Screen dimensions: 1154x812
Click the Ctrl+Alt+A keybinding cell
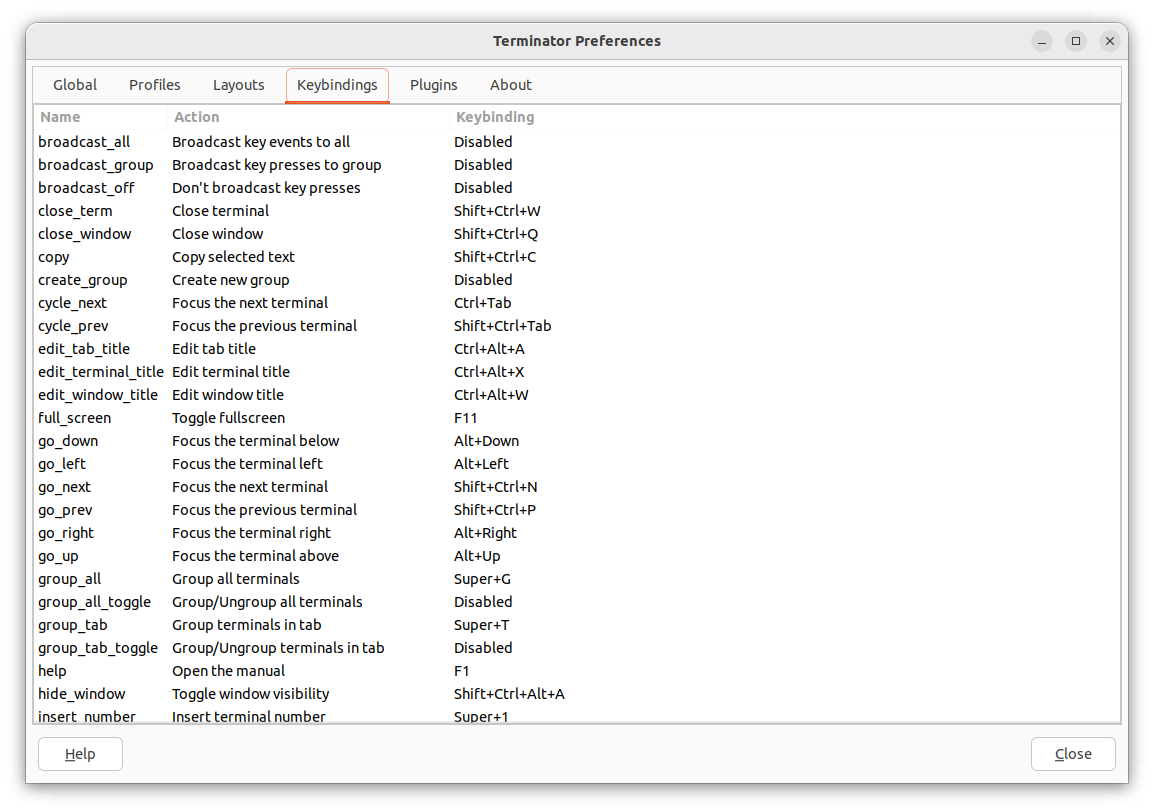(489, 349)
